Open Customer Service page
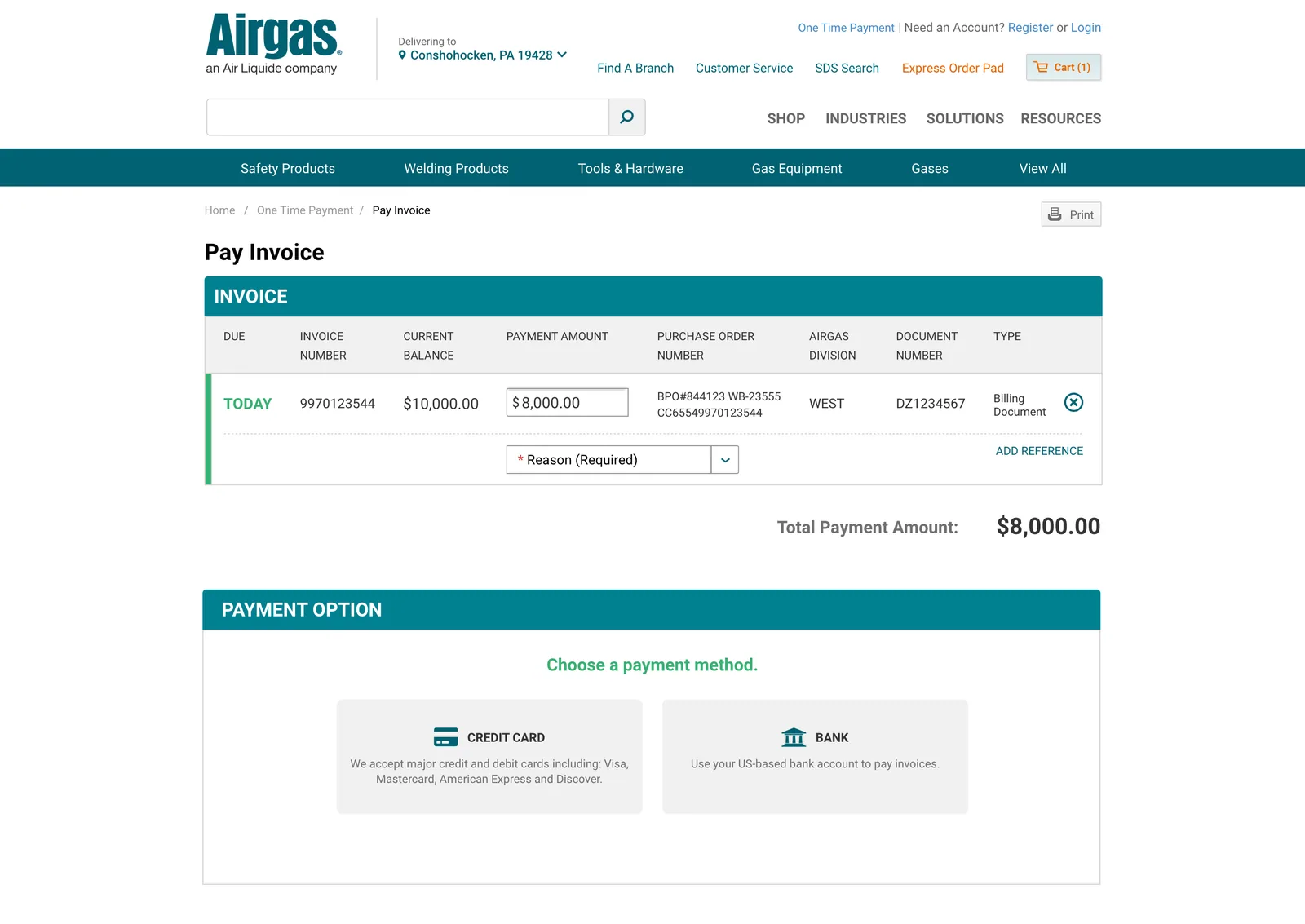 744,68
